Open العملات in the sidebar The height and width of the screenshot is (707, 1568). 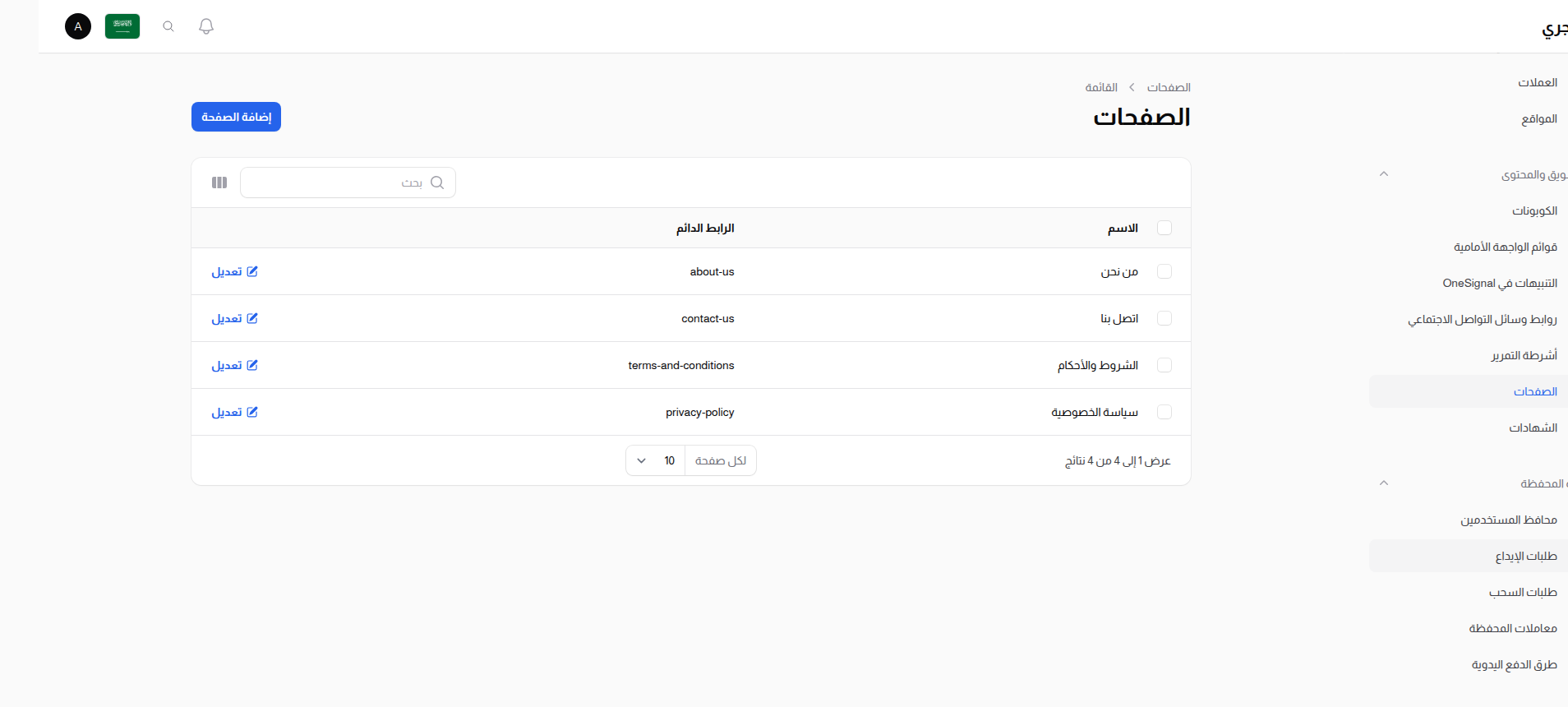(1538, 82)
